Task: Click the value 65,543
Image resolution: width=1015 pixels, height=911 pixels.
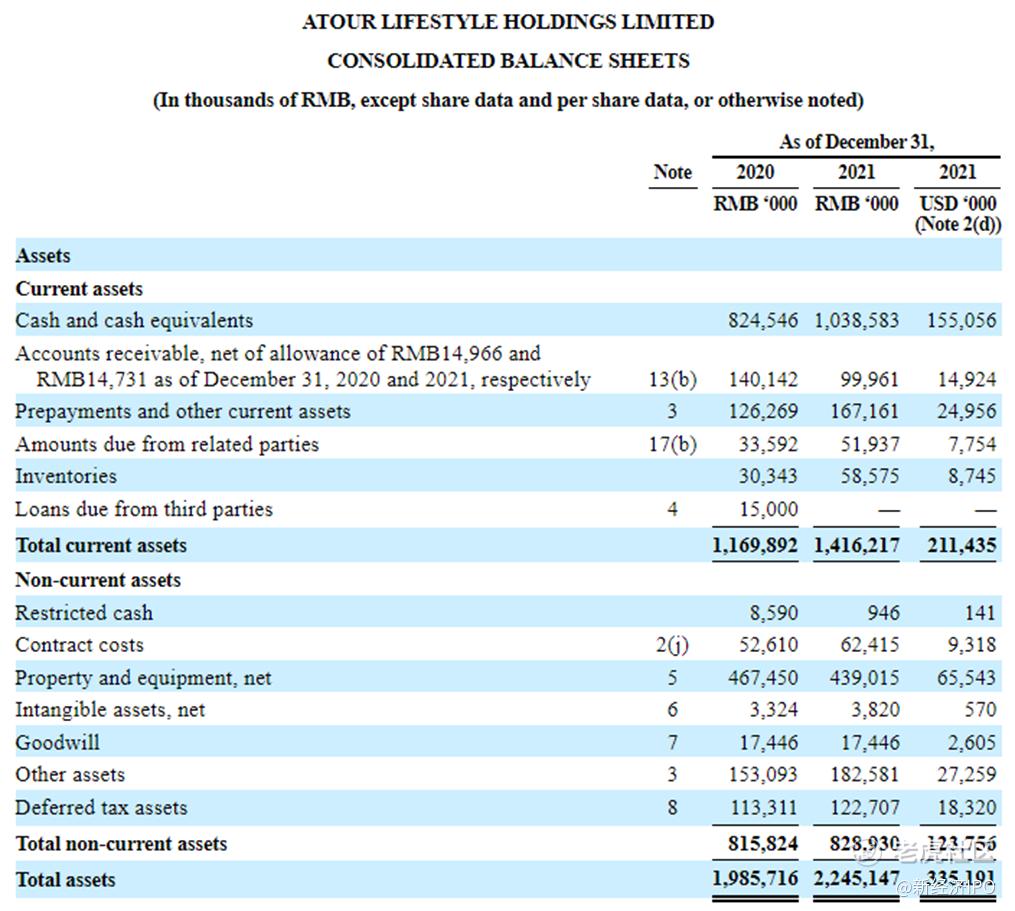Action: coord(966,679)
